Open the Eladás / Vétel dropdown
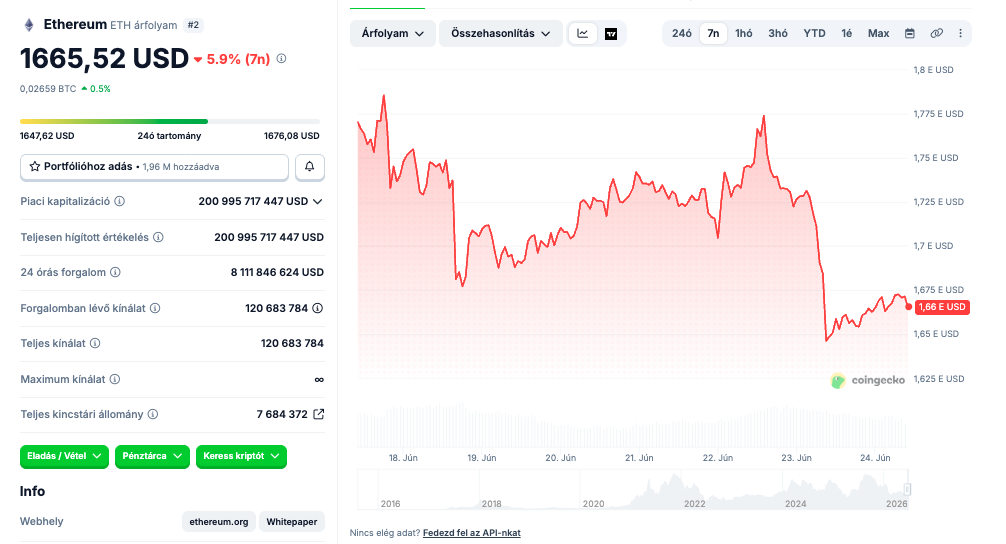Image resolution: width=1006 pixels, height=544 pixels. pos(64,456)
